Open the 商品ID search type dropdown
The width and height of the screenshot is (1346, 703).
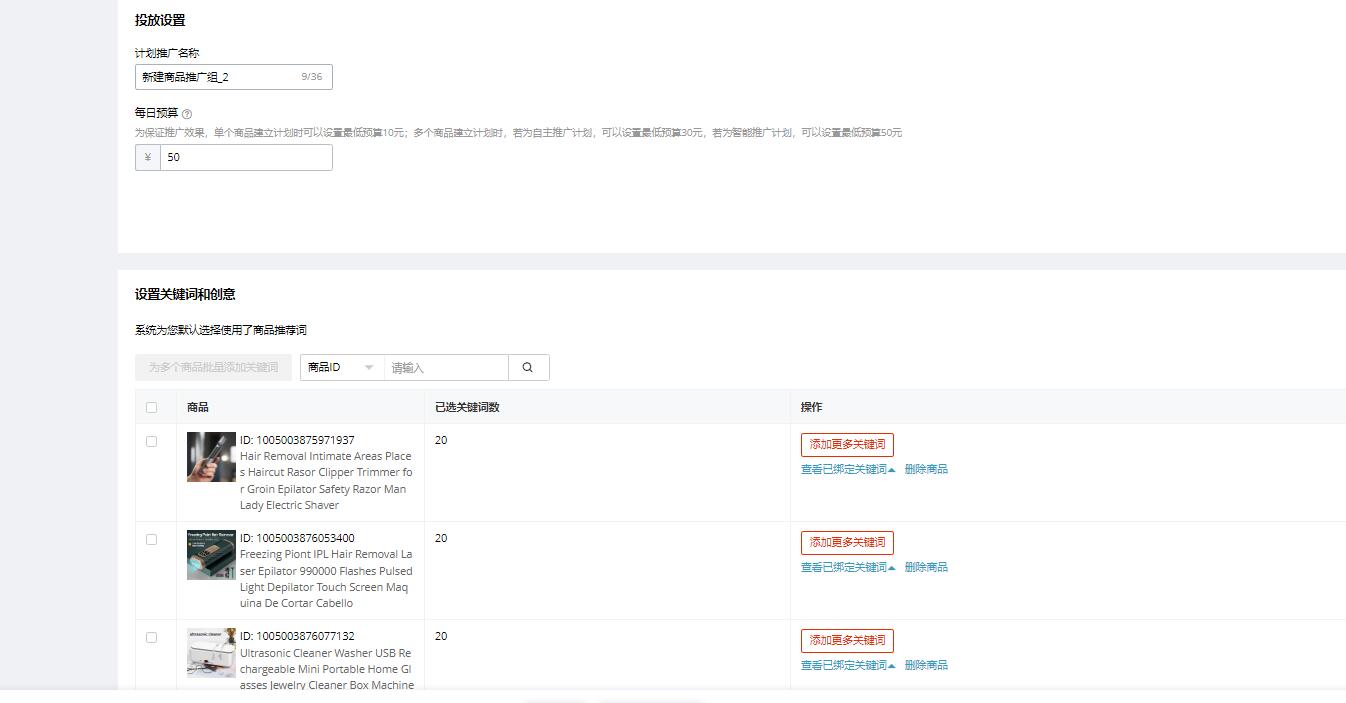[341, 367]
